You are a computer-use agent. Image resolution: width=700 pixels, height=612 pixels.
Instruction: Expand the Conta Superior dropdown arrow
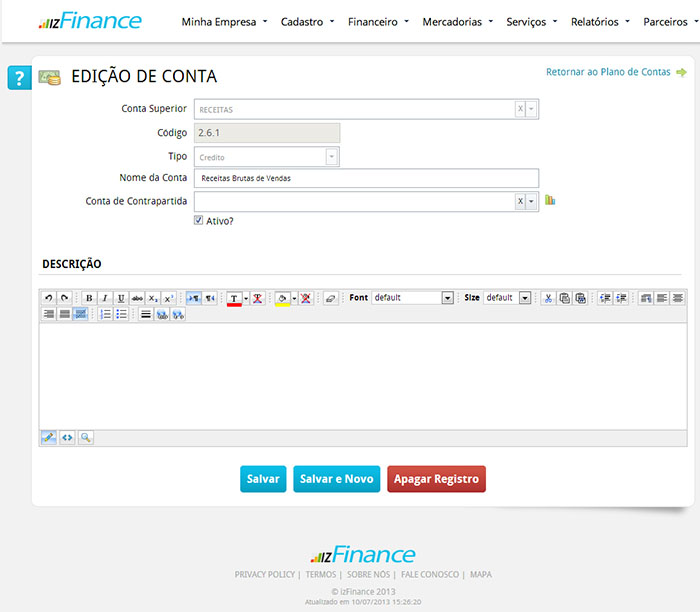coord(531,109)
